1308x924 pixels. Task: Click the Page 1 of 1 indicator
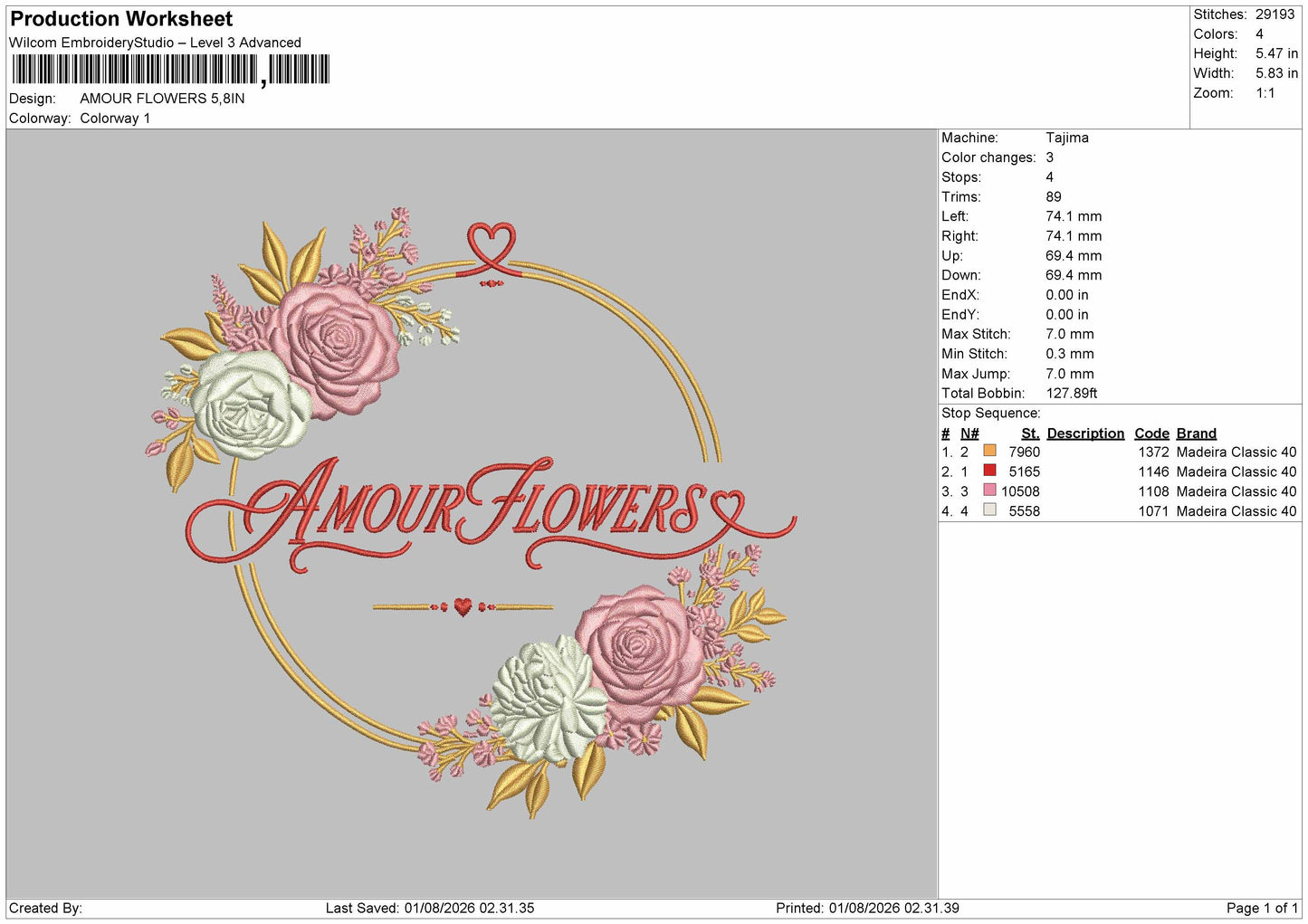coord(1262,908)
